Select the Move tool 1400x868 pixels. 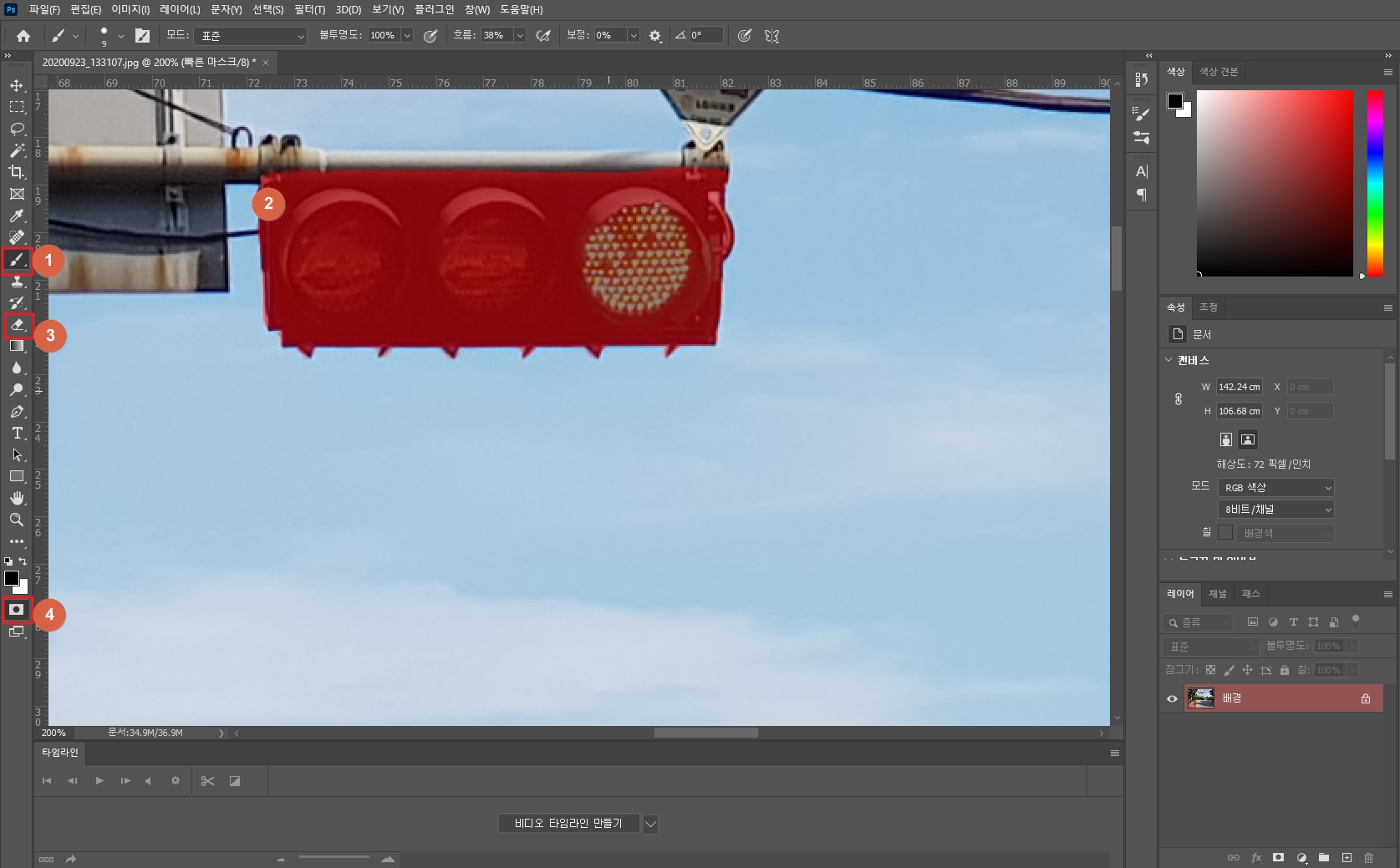(17, 85)
